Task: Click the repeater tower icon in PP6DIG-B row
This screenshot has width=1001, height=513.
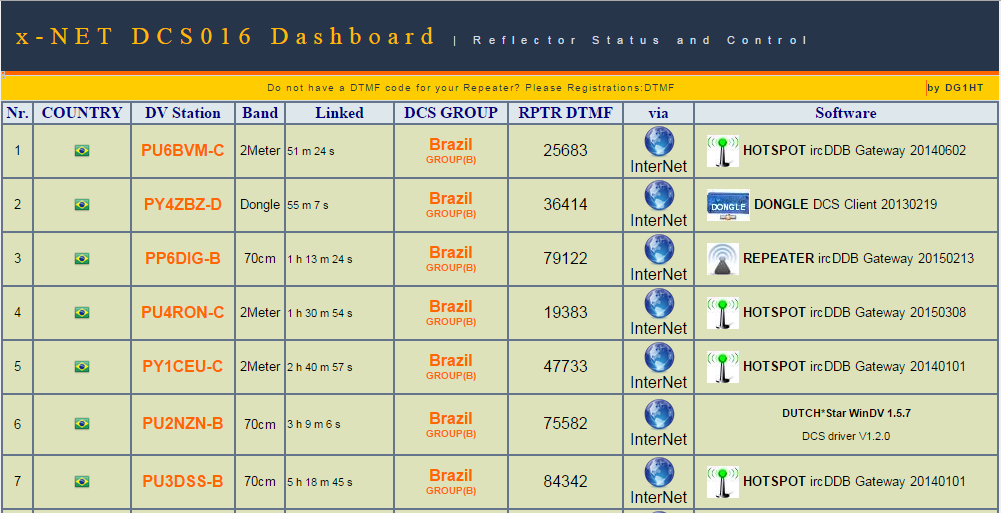Action: (723, 259)
